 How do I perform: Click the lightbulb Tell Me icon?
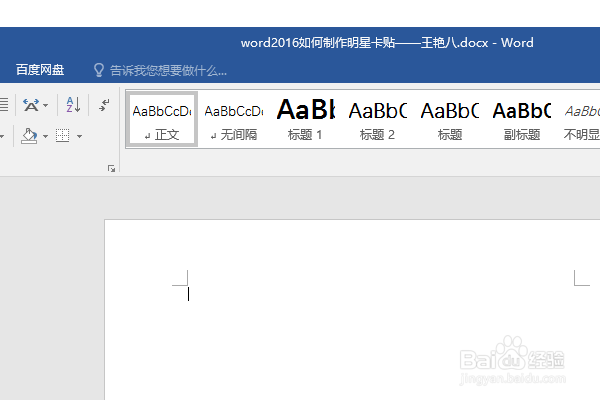(99, 70)
